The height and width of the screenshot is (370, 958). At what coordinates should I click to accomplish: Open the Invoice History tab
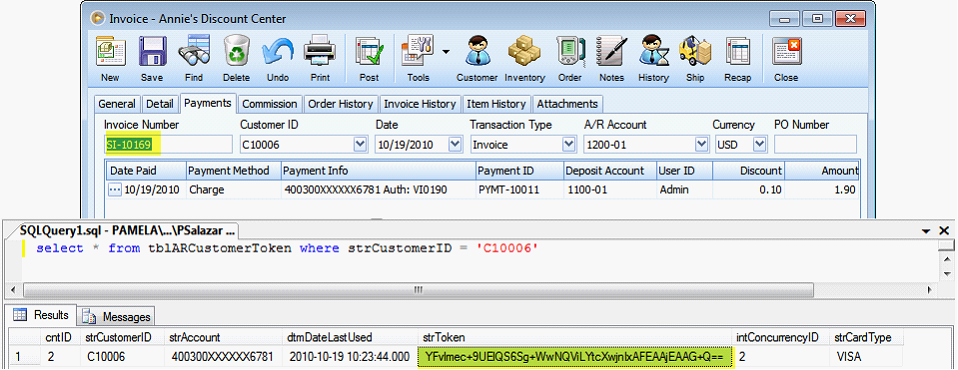420,104
